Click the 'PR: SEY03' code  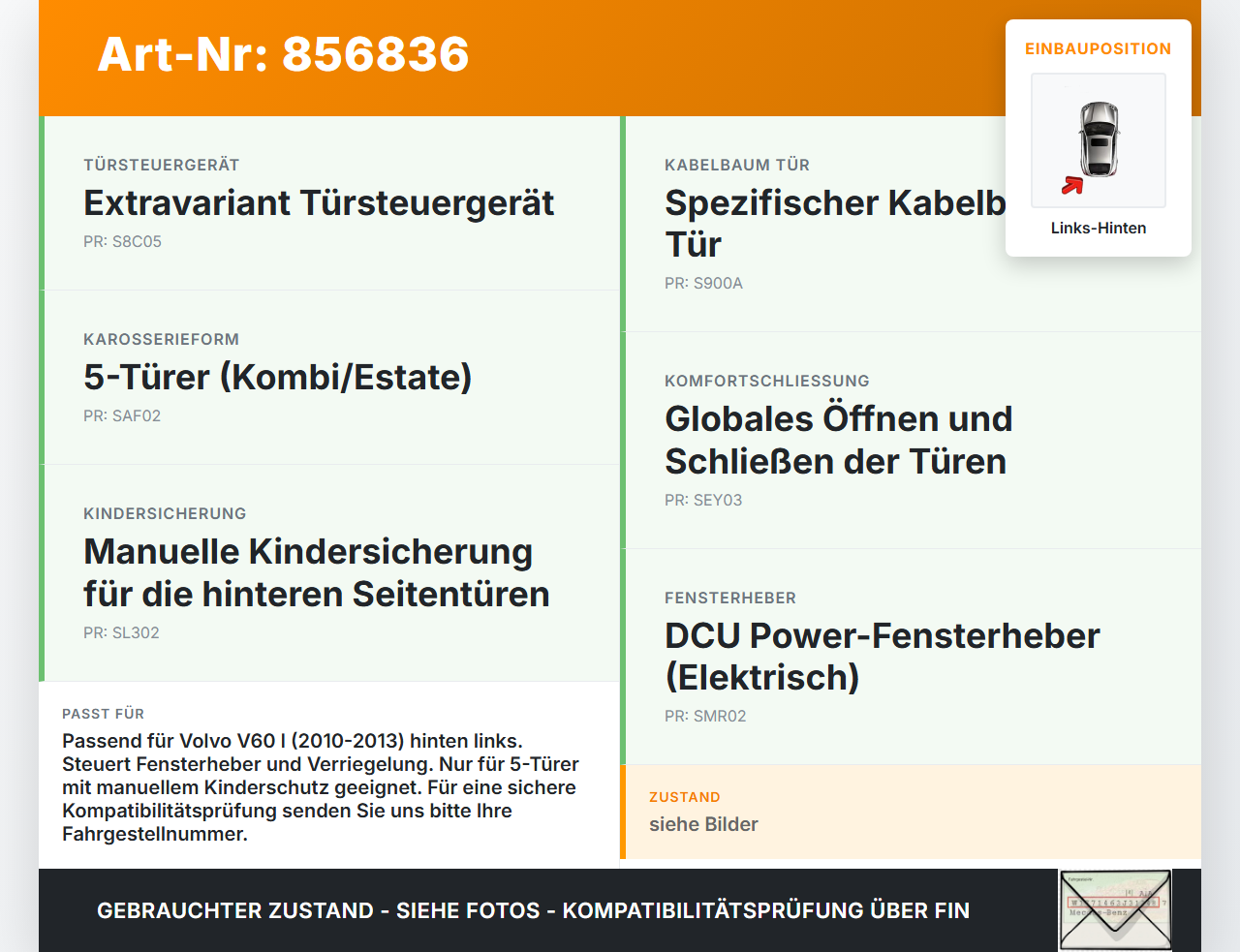pyautogui.click(x=703, y=501)
